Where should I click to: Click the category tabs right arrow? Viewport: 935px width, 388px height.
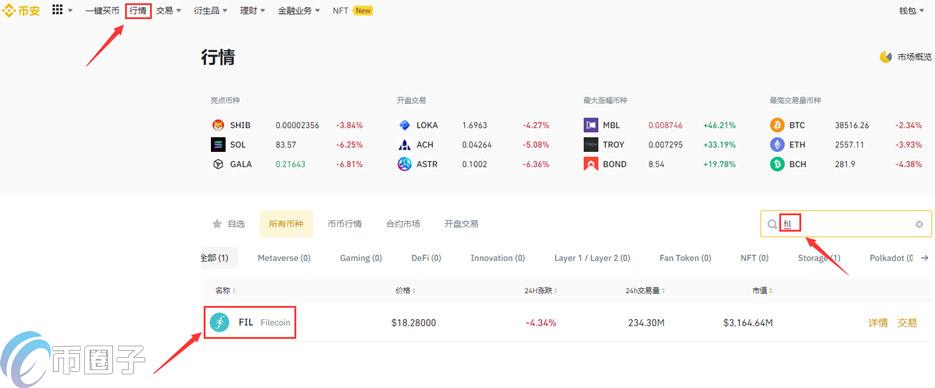[925, 258]
